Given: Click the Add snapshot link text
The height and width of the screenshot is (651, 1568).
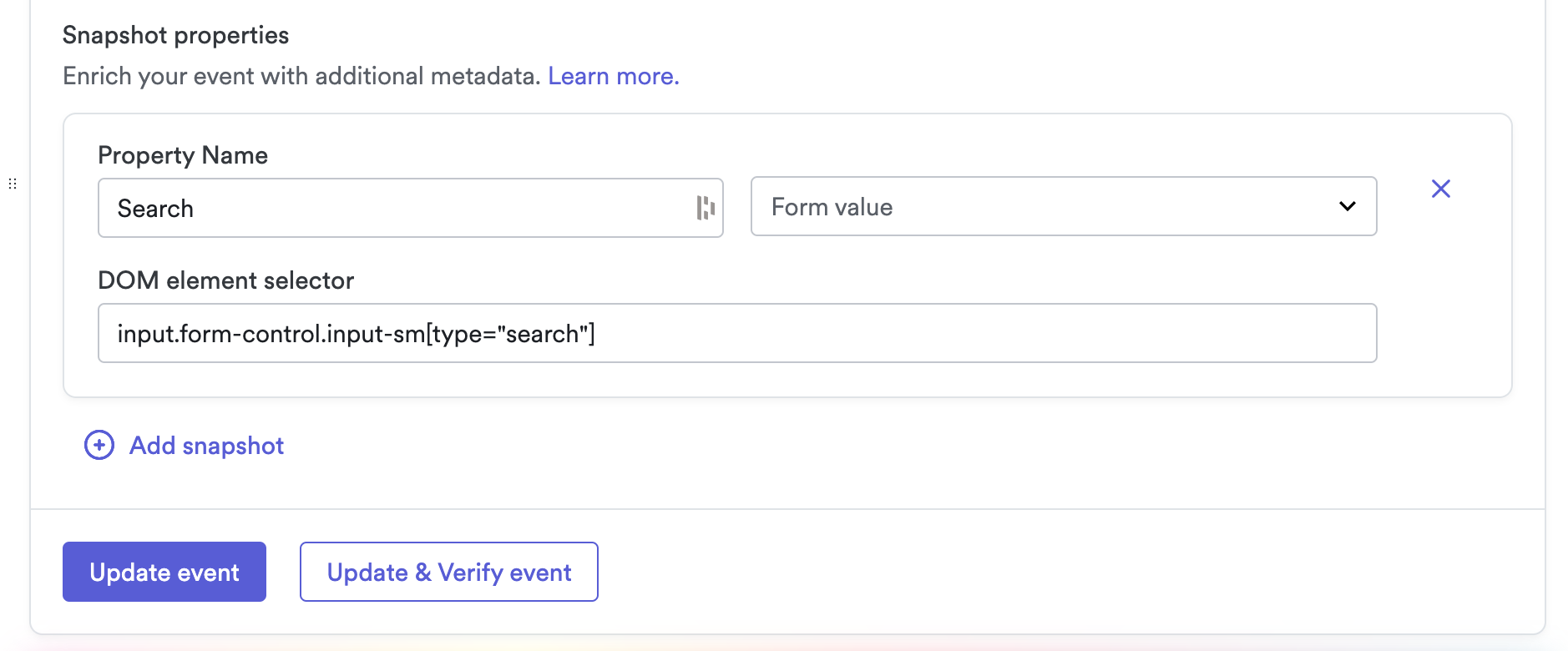Looking at the screenshot, I should [x=206, y=446].
